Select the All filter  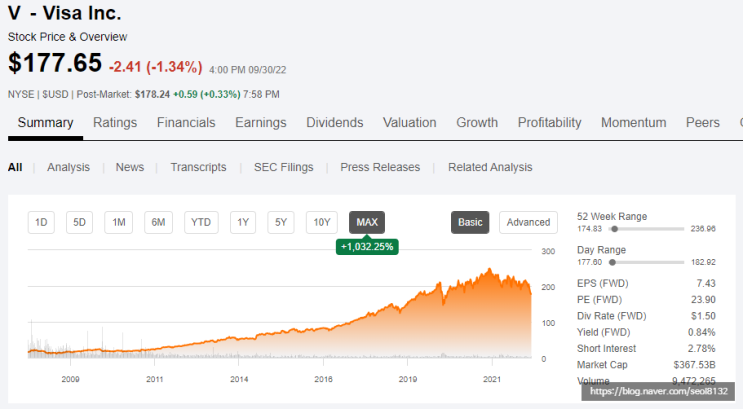(15, 167)
